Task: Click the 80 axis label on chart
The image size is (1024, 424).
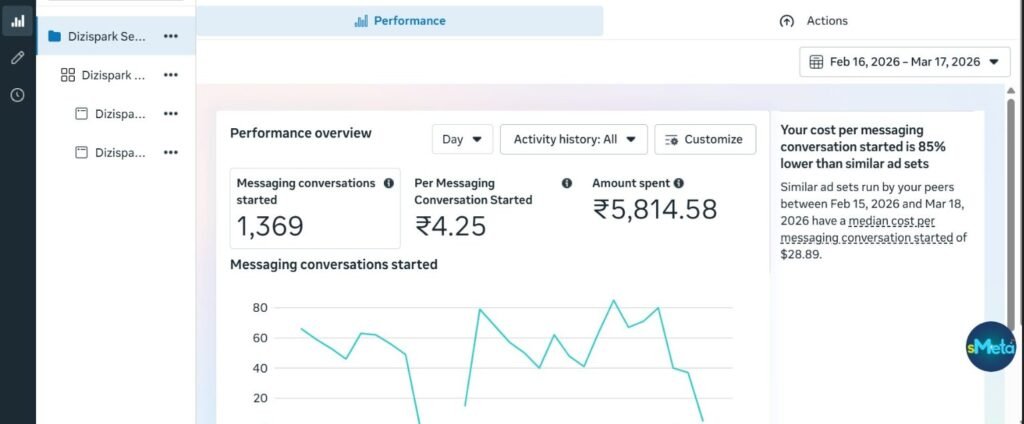Action: 260,308
